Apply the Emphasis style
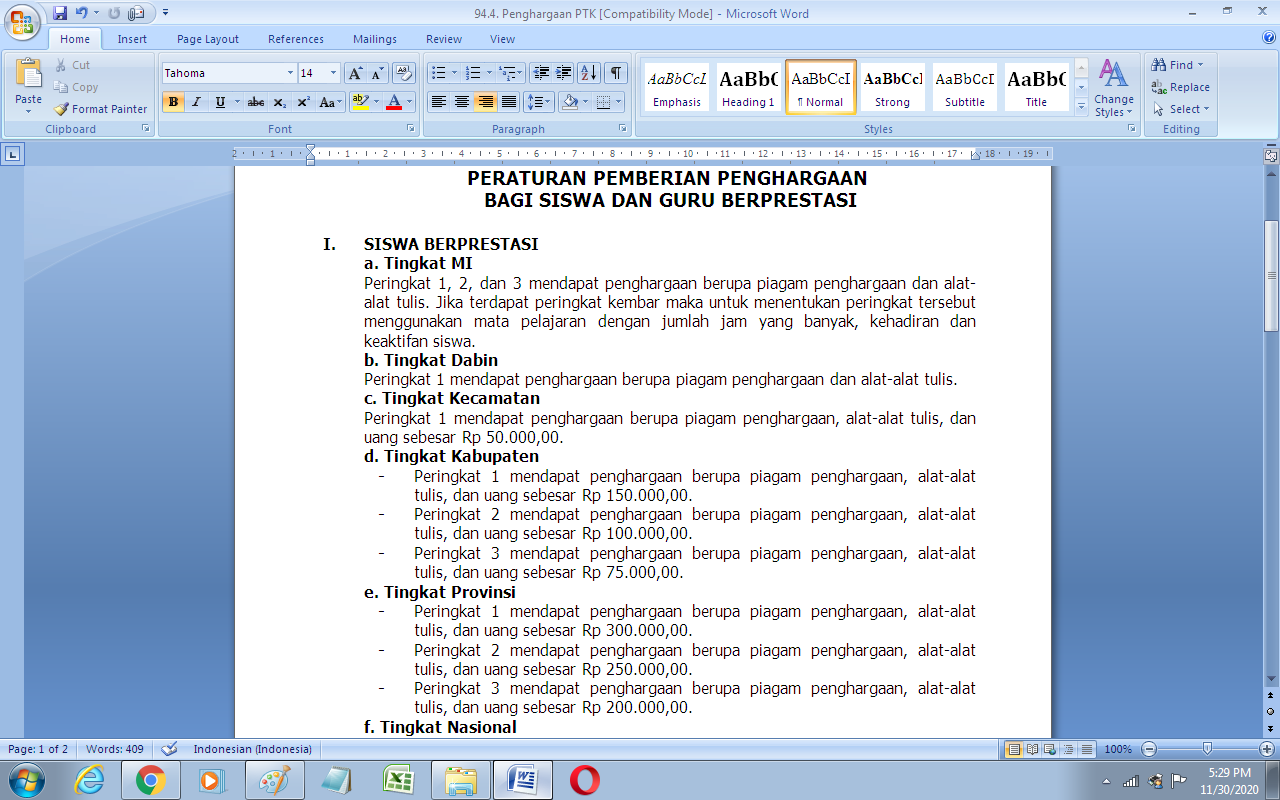Screen dimensions: 1280x800 [677, 88]
